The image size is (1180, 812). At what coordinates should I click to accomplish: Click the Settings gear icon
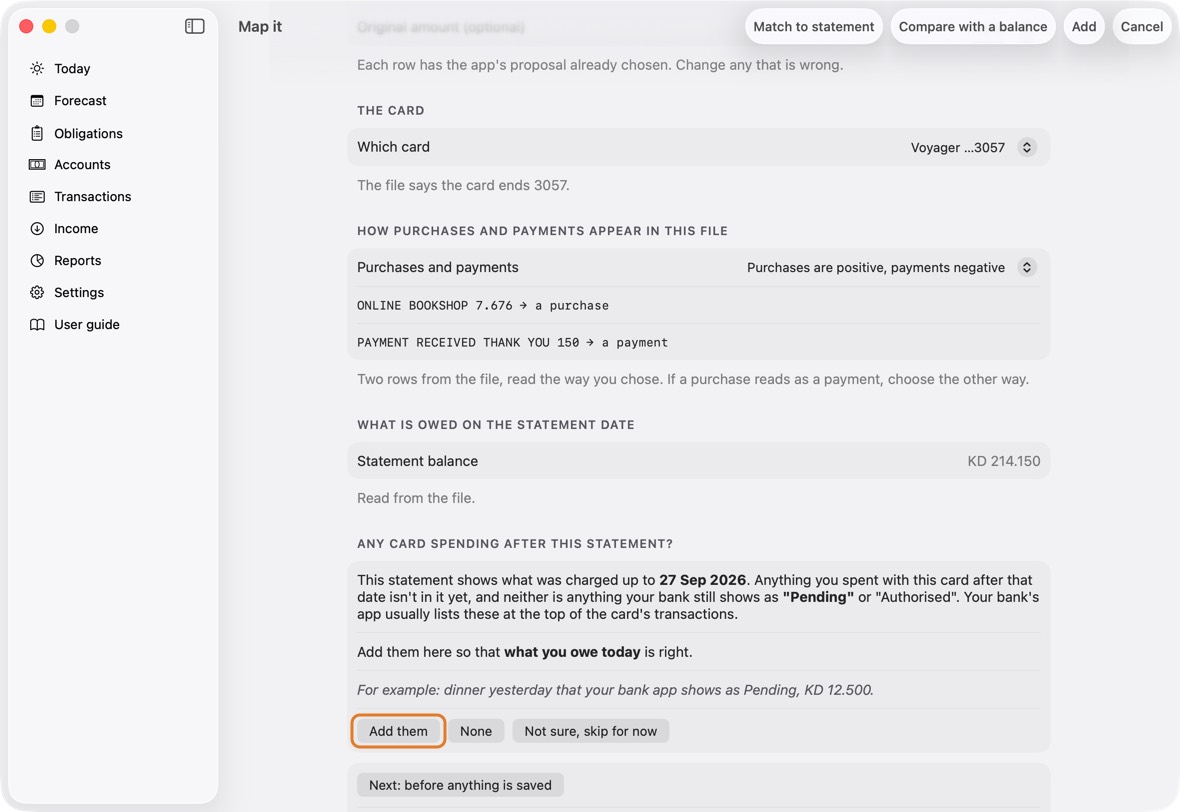(37, 293)
